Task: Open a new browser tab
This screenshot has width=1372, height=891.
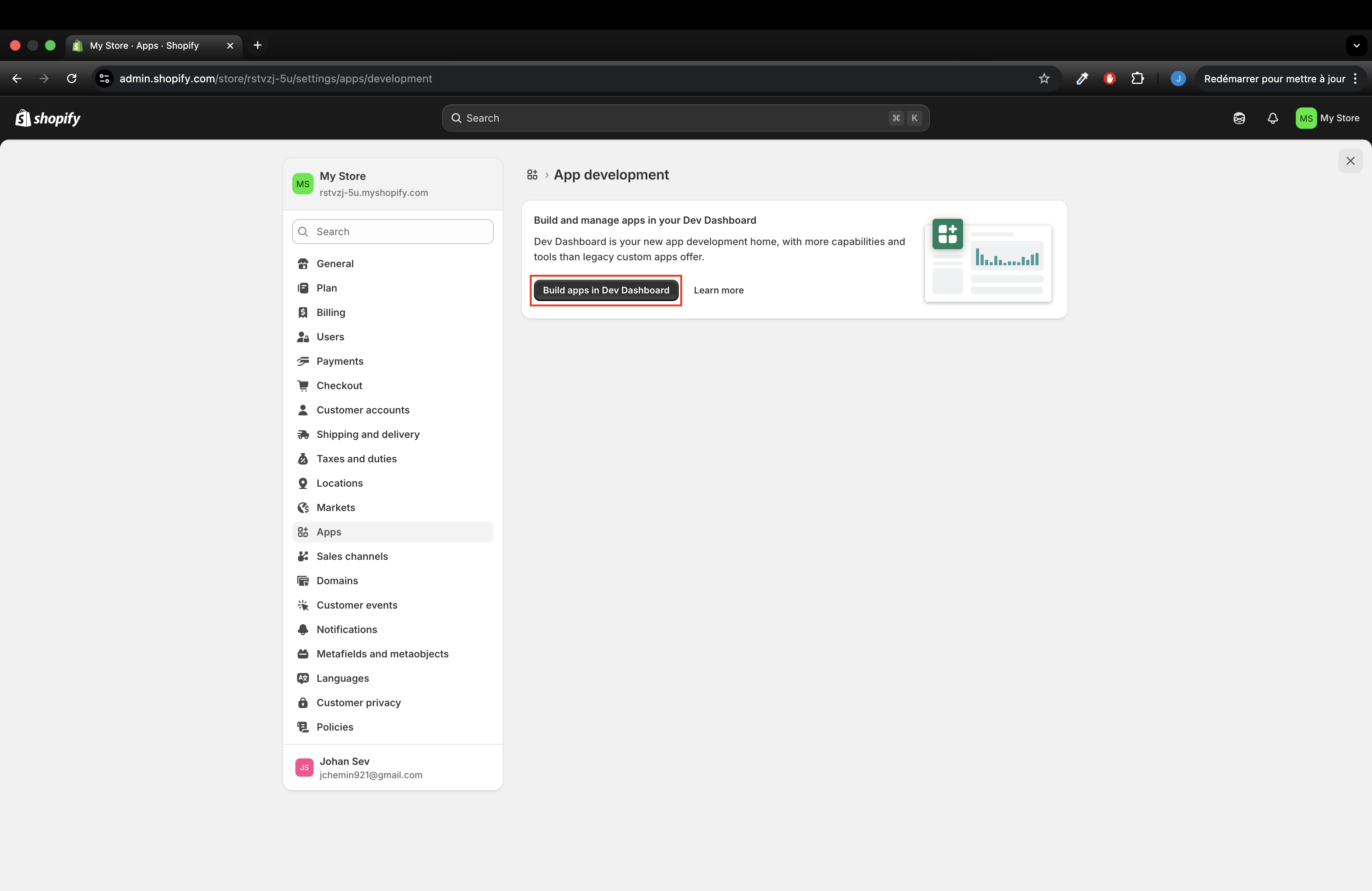Action: (x=258, y=45)
